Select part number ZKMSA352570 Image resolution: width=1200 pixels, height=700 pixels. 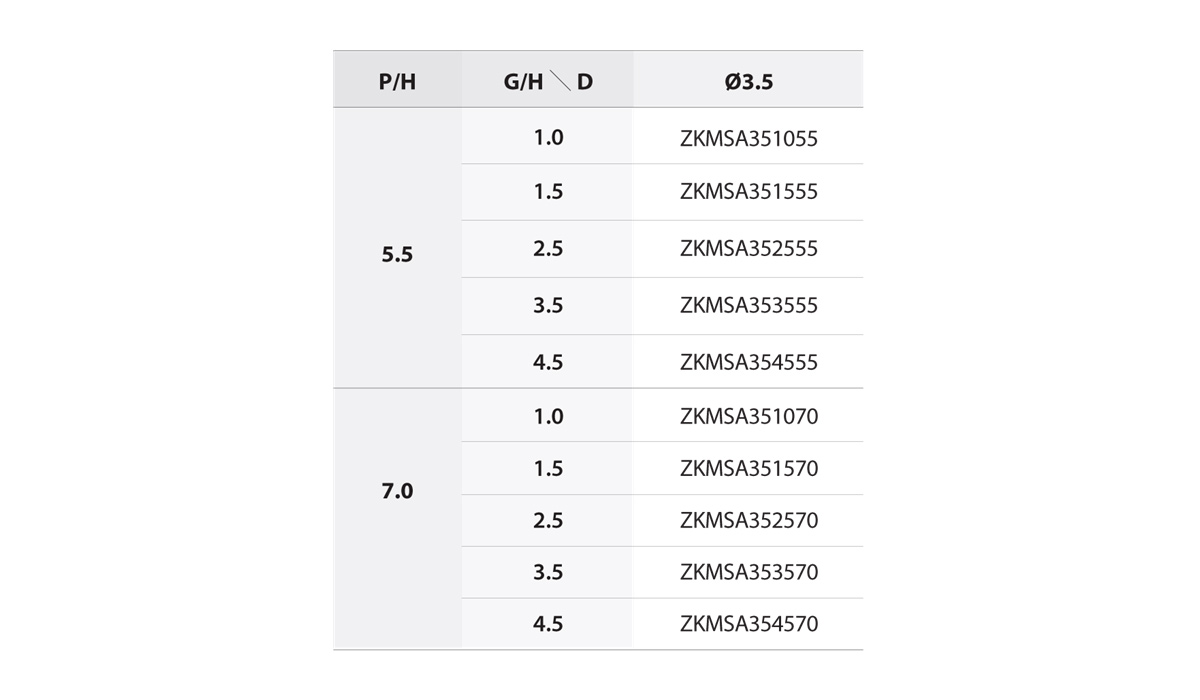coord(748,520)
